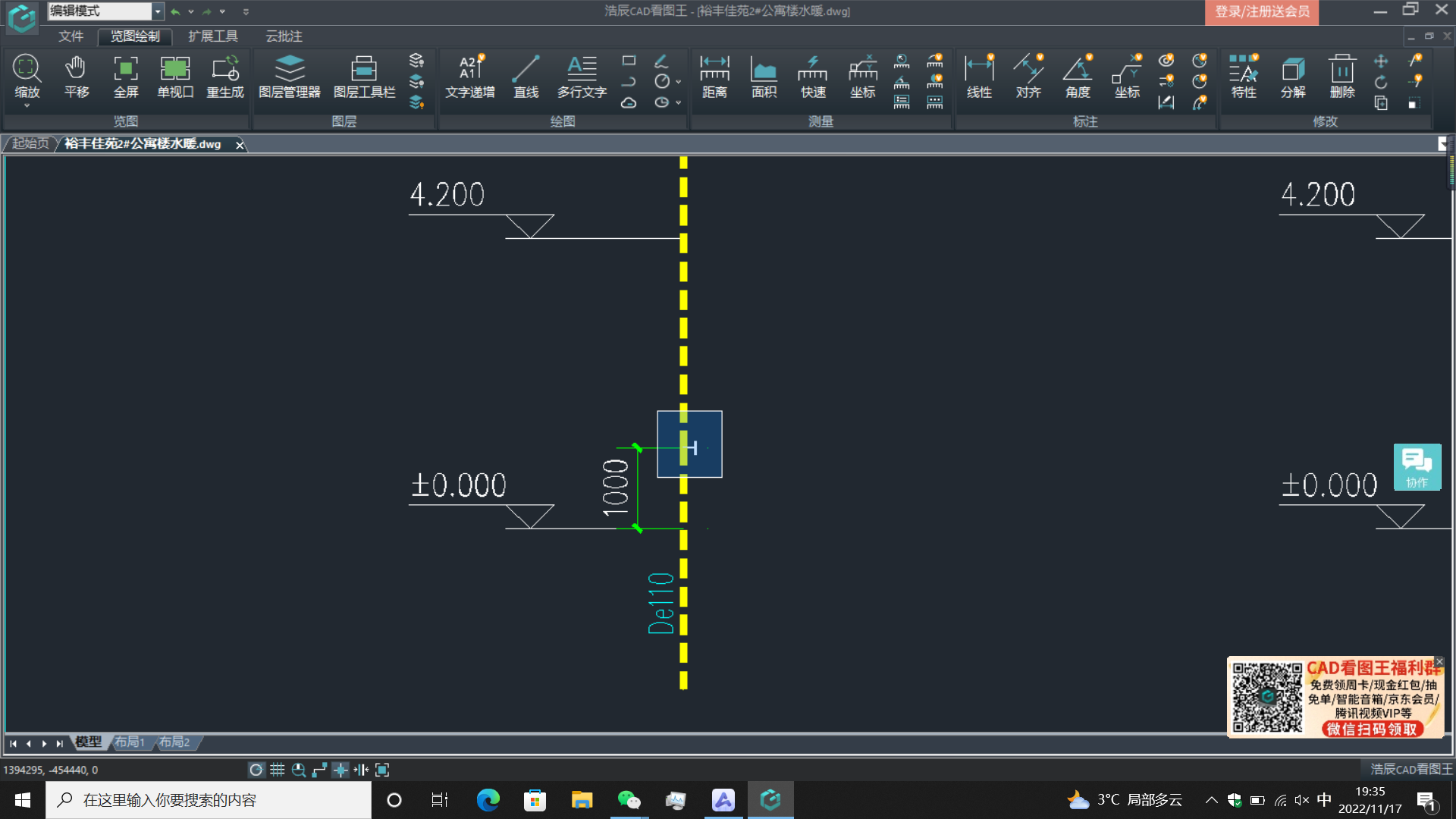The width and height of the screenshot is (1456, 819).
Task: Open the 云批注 menu item
Action: (281, 36)
